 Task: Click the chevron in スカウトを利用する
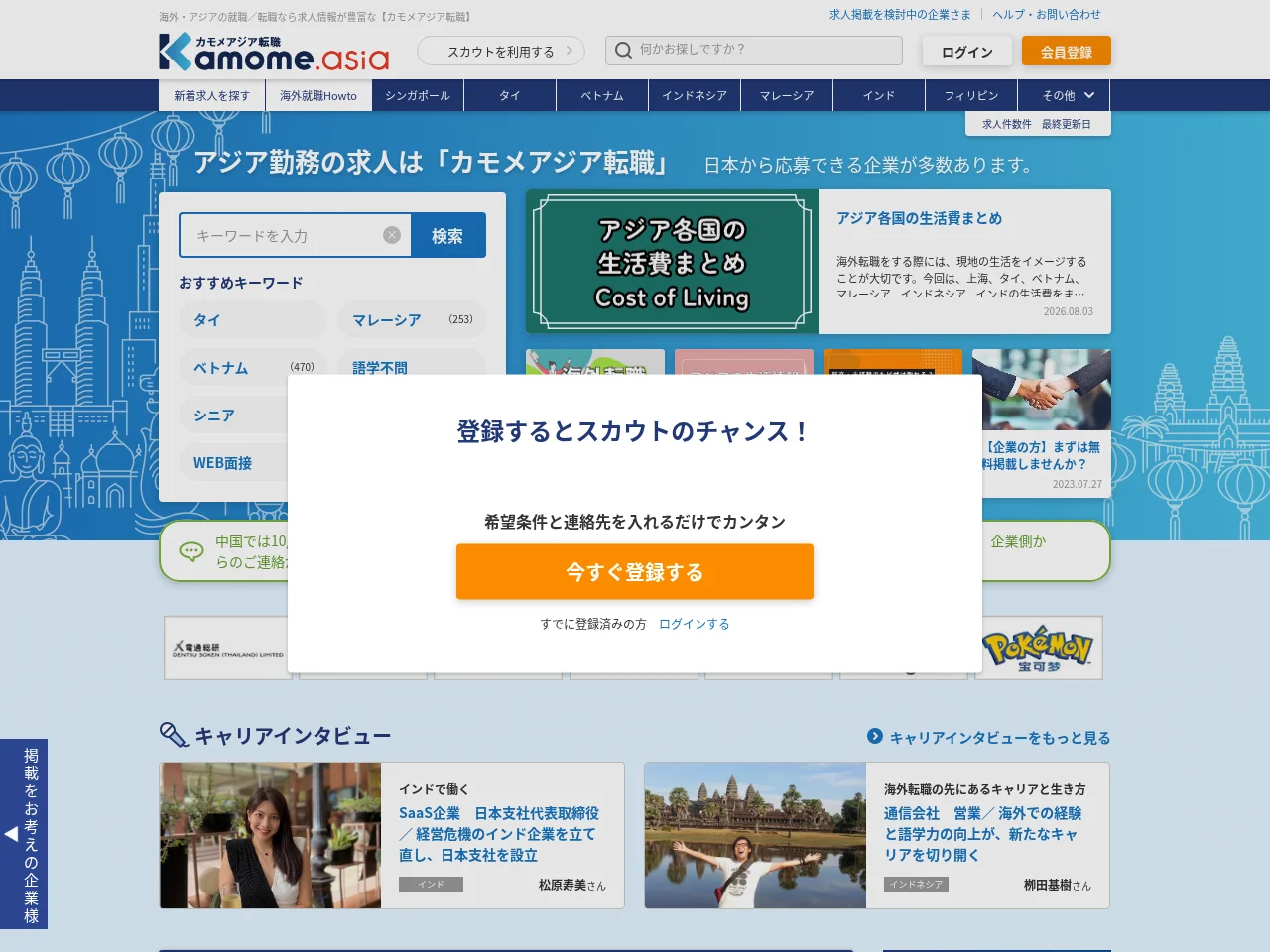(570, 51)
